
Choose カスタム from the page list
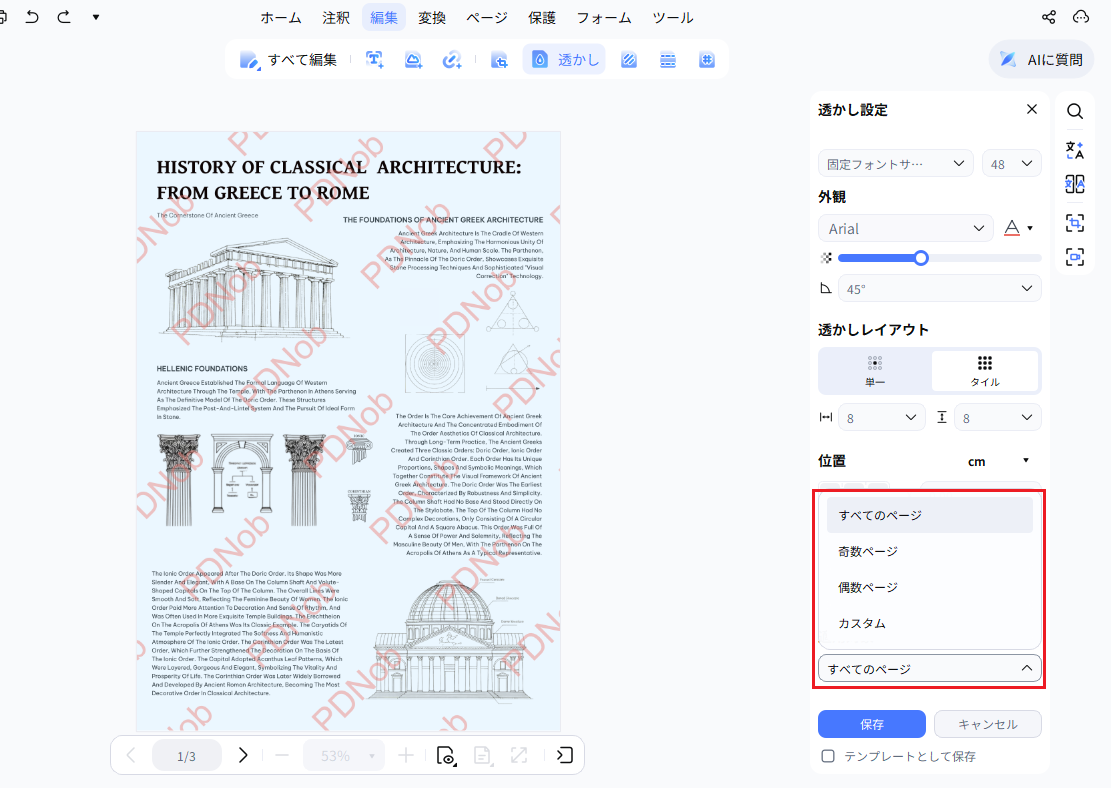pos(930,624)
